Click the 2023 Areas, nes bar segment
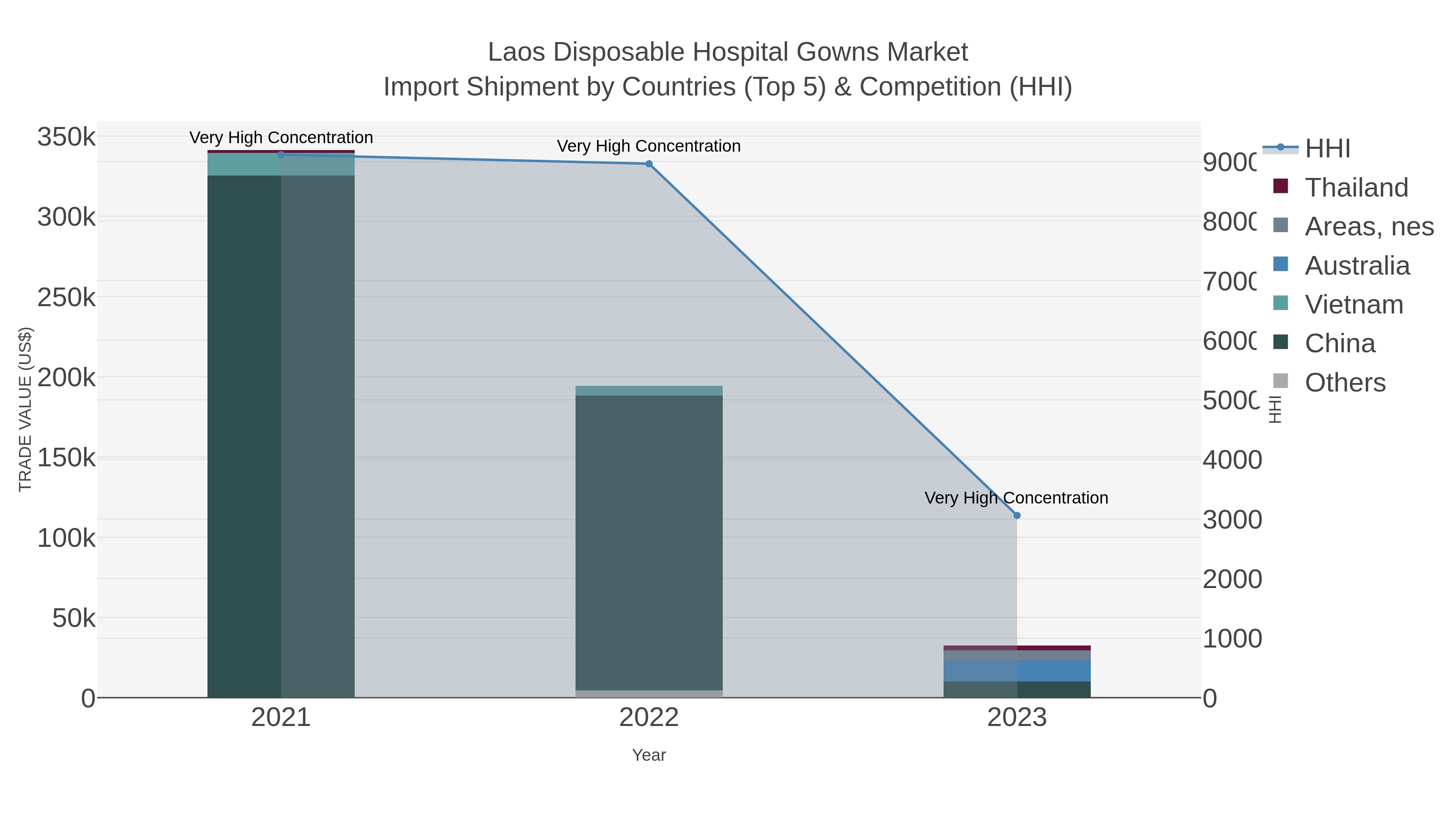 click(1017, 656)
